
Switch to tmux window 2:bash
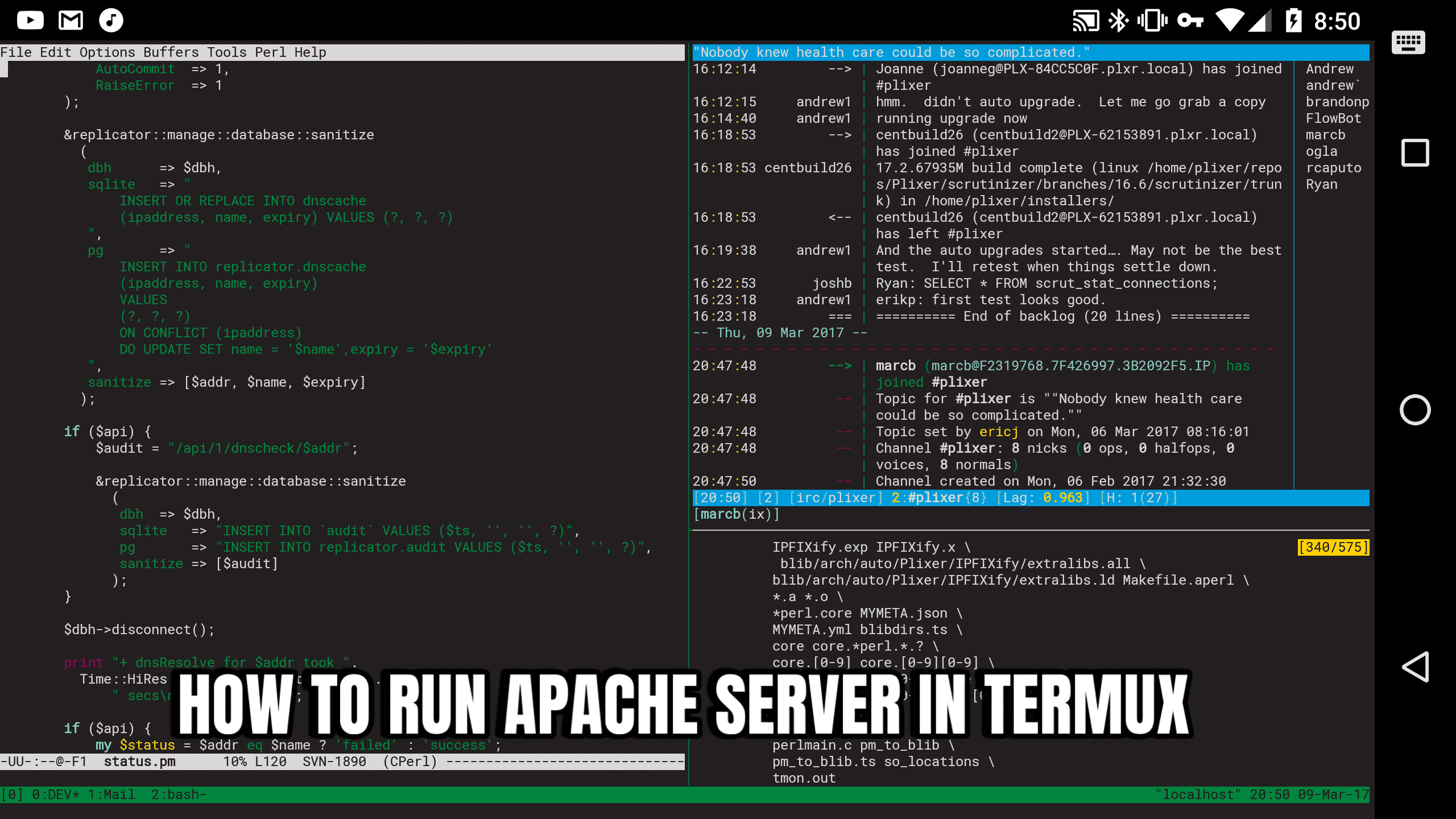click(x=179, y=795)
